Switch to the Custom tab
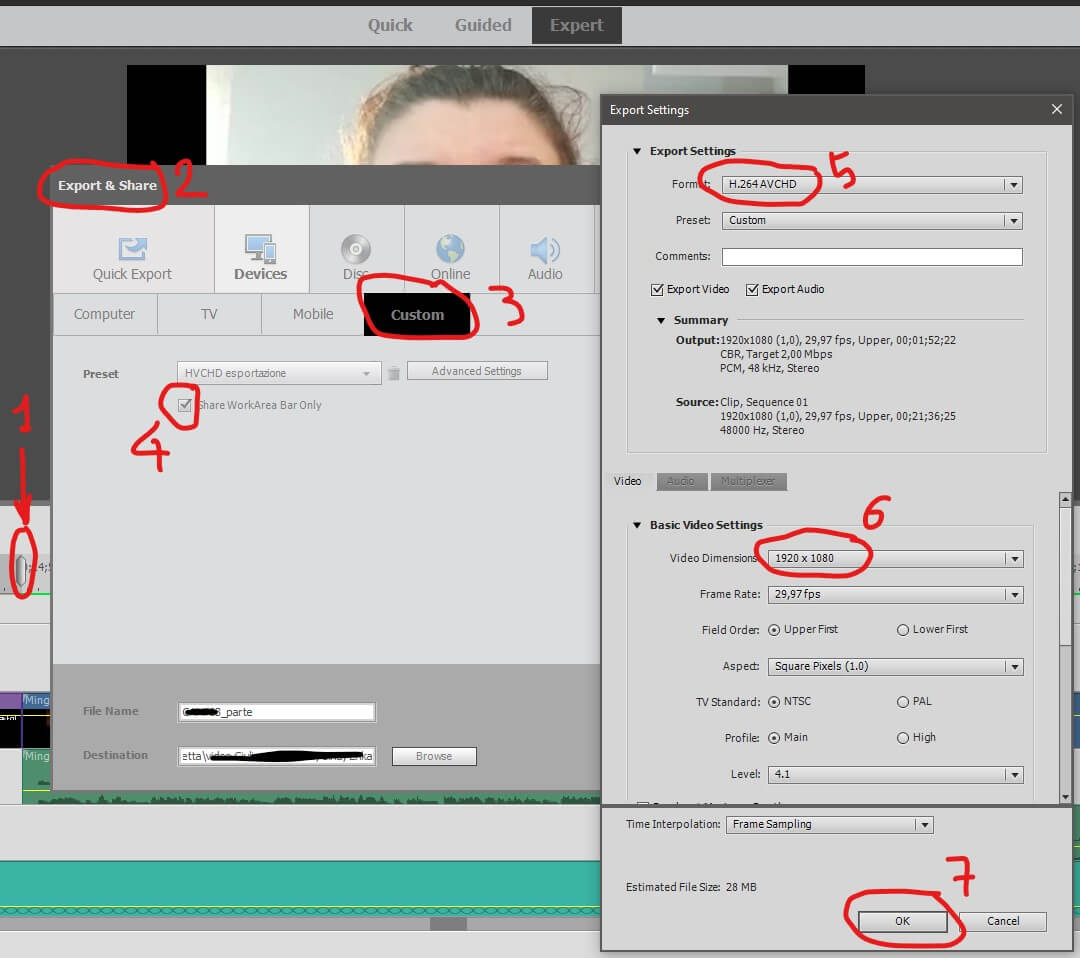 coord(417,314)
